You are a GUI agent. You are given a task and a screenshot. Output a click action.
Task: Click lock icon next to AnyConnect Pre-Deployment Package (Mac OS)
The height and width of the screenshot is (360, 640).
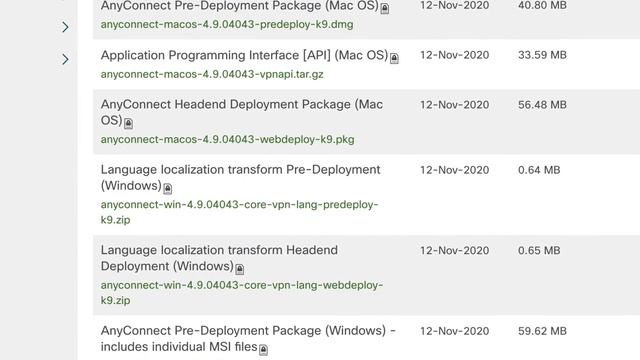click(384, 8)
